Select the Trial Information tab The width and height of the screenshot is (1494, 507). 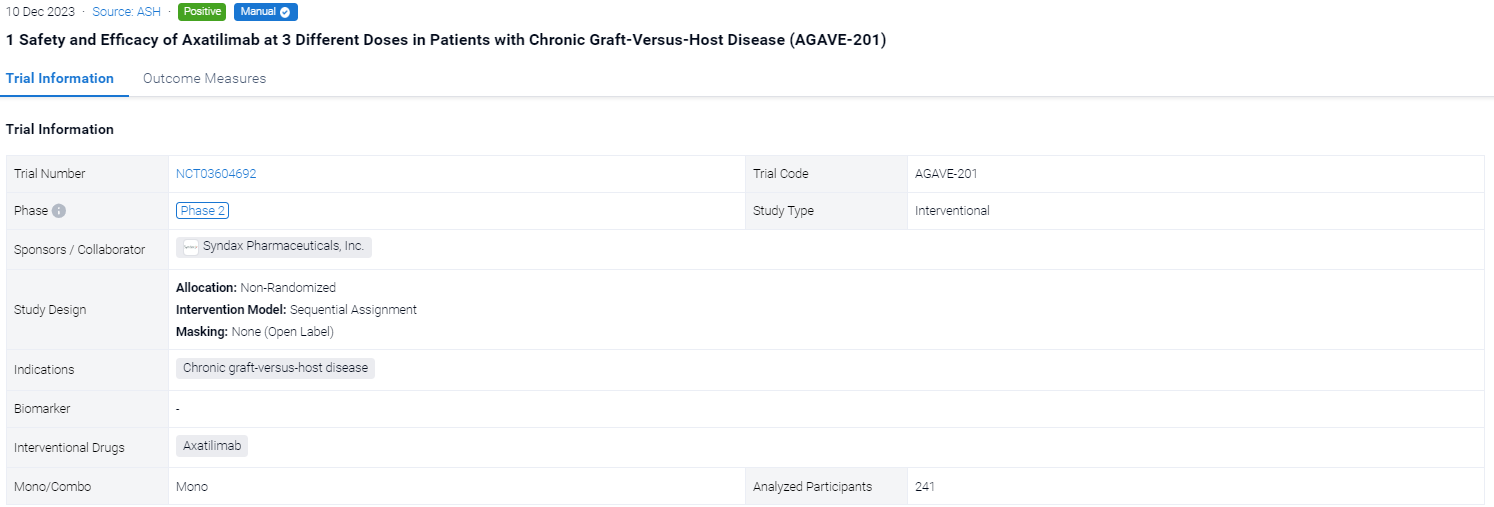[60, 78]
